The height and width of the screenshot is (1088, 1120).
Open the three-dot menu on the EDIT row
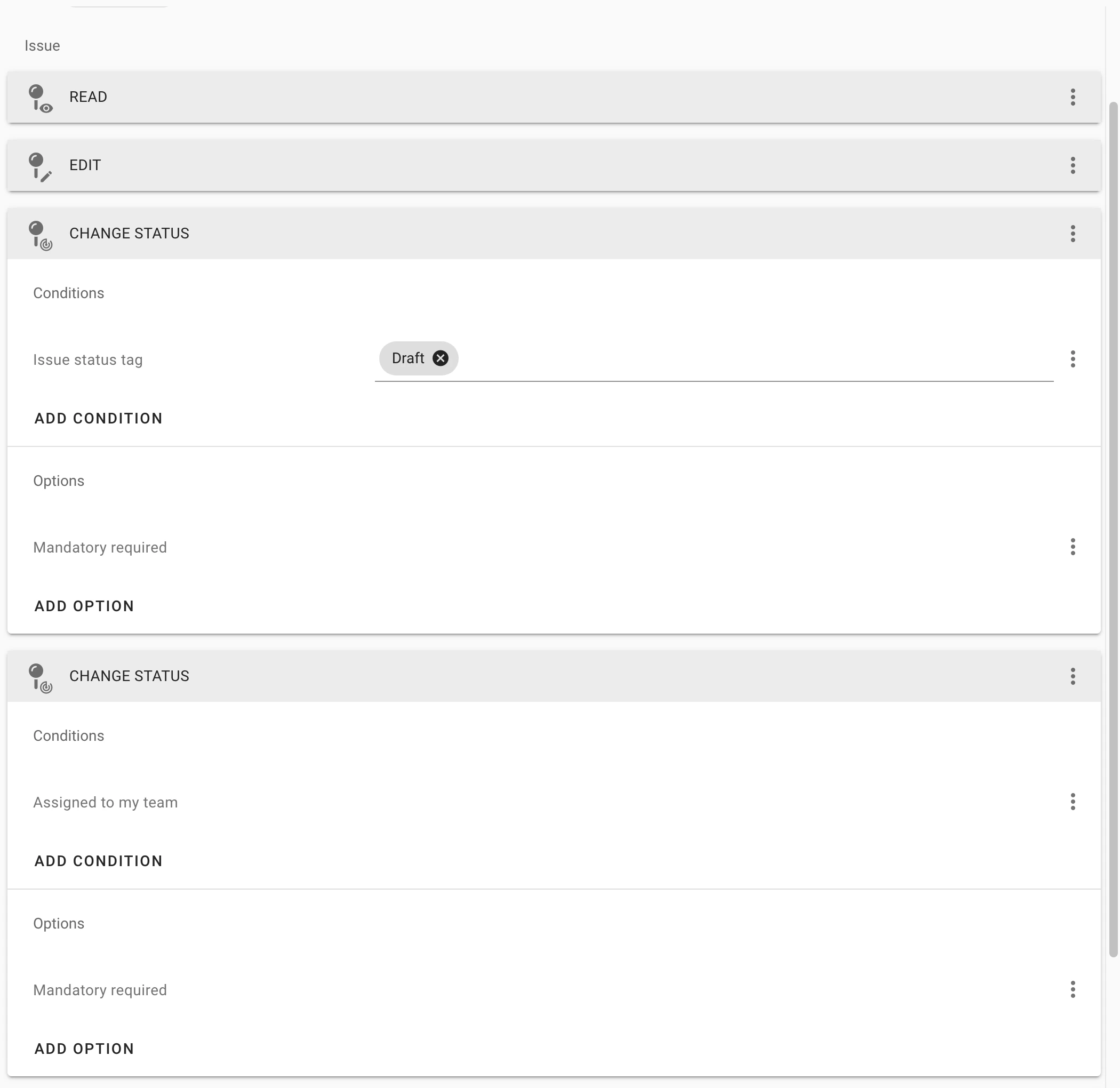1073,166
